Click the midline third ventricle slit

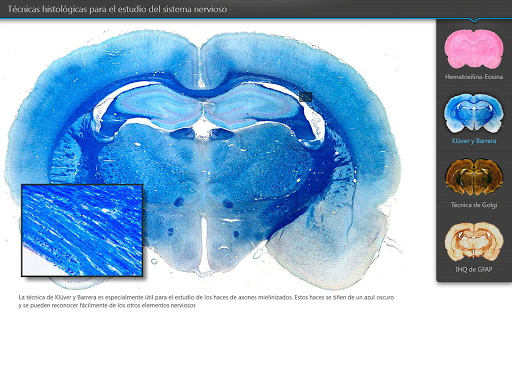tap(204, 243)
